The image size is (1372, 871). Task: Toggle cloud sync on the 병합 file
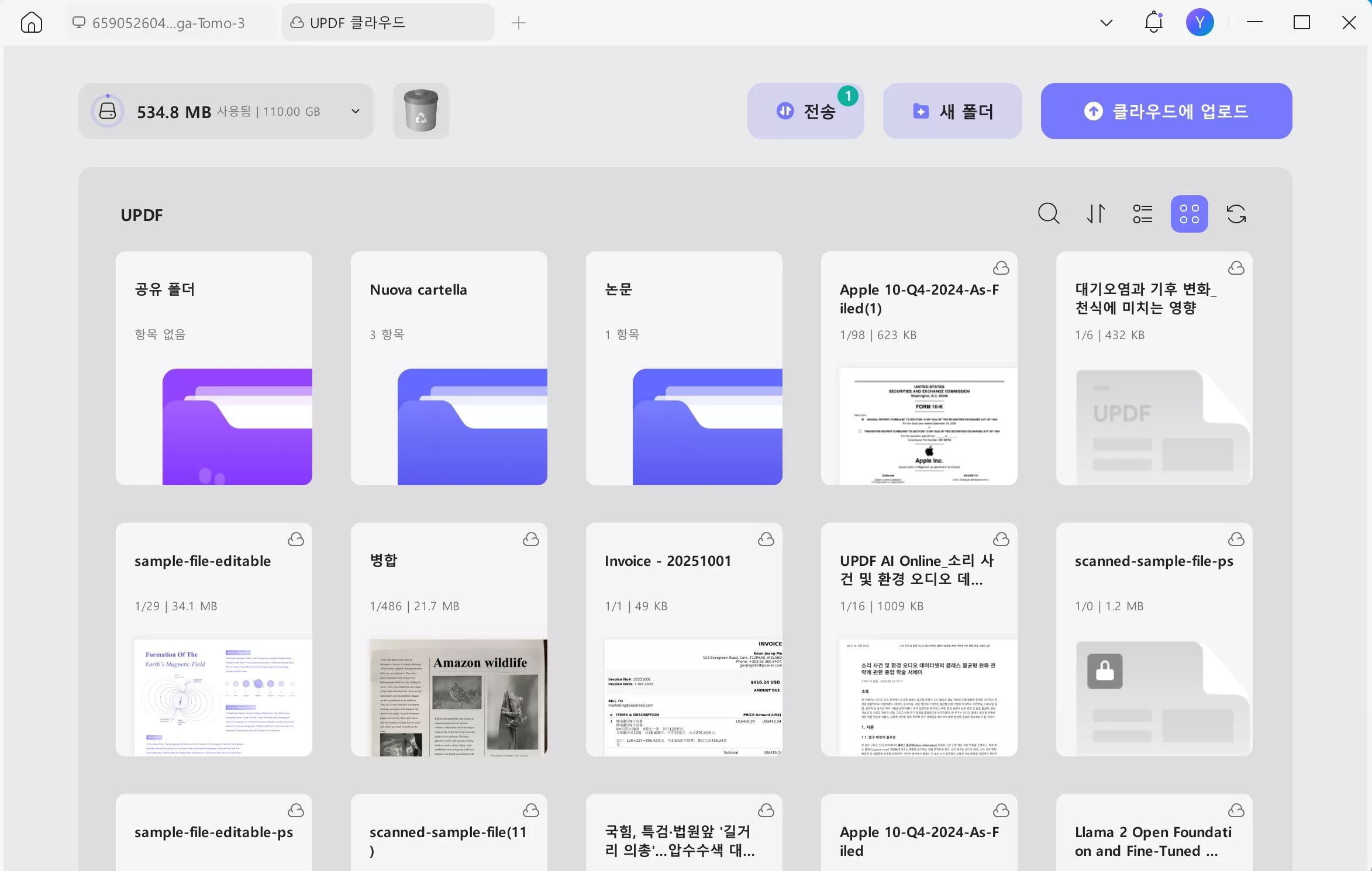click(530, 538)
